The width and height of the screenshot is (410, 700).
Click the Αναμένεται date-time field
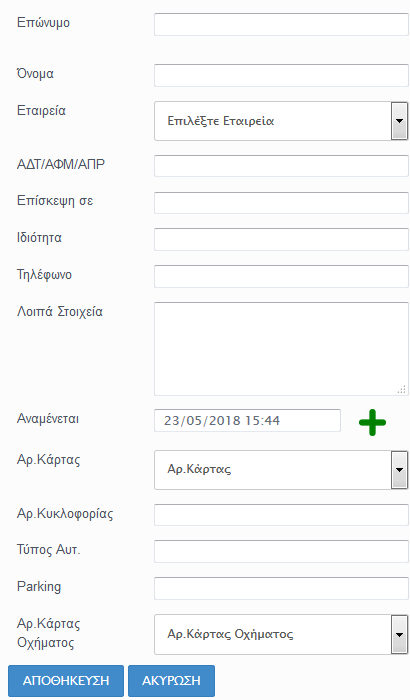click(247, 421)
